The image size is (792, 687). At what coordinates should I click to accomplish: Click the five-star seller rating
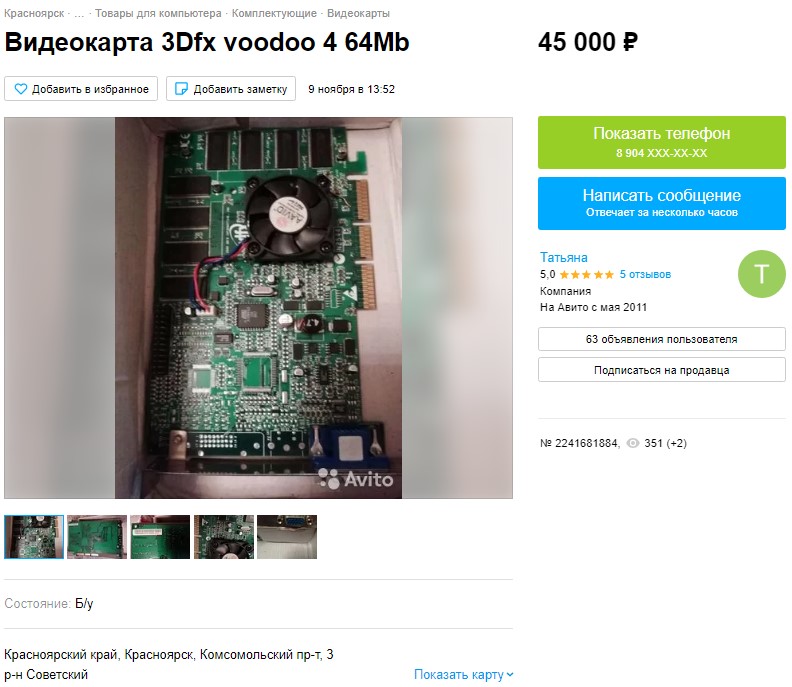tap(586, 274)
